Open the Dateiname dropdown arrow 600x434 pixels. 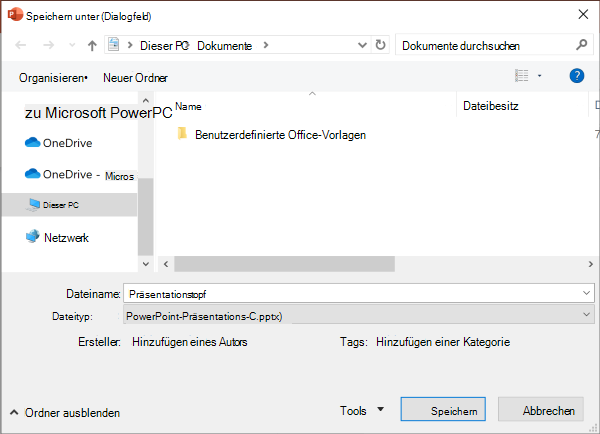pos(586,294)
